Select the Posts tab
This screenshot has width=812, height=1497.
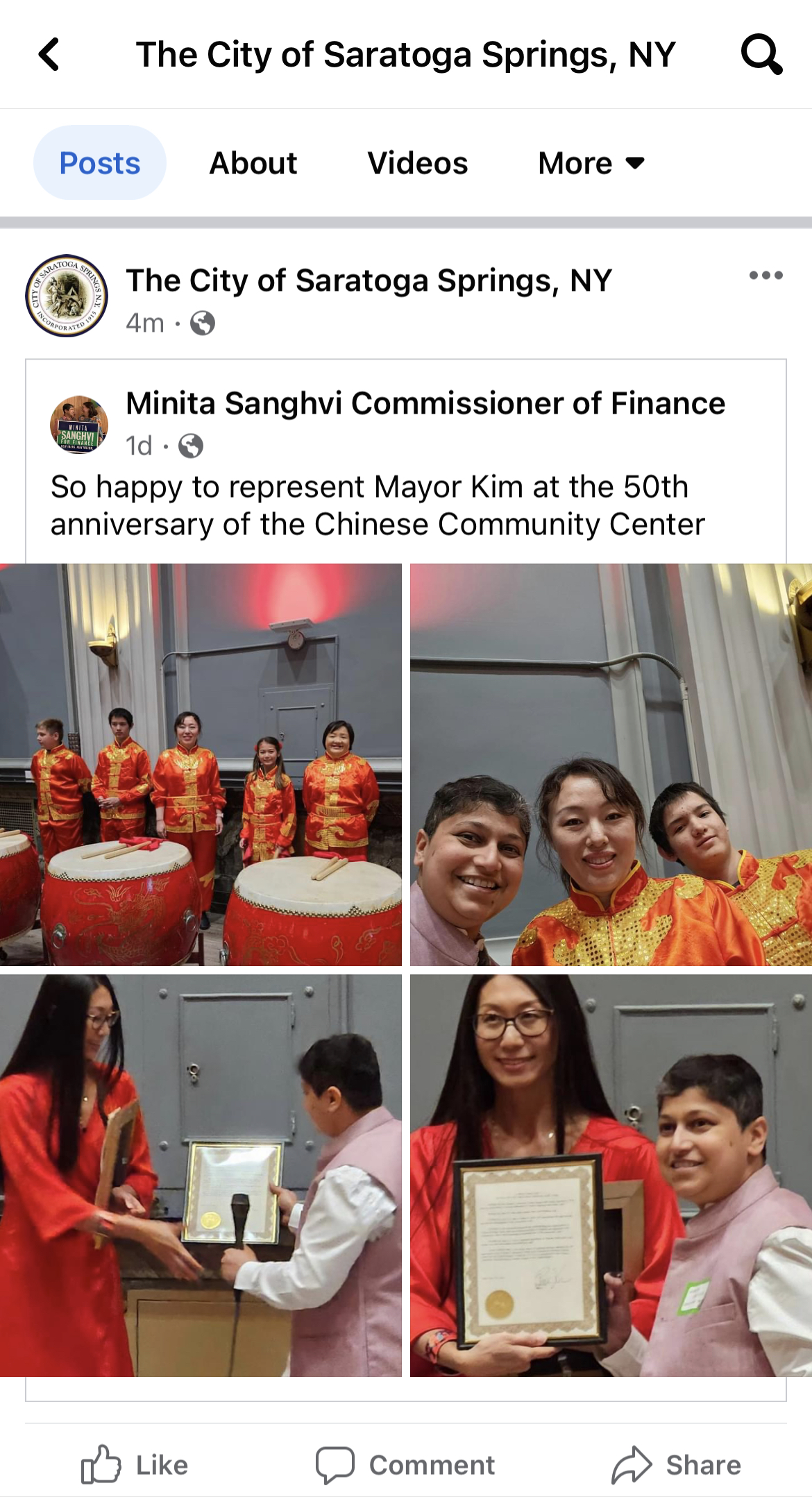click(x=100, y=163)
